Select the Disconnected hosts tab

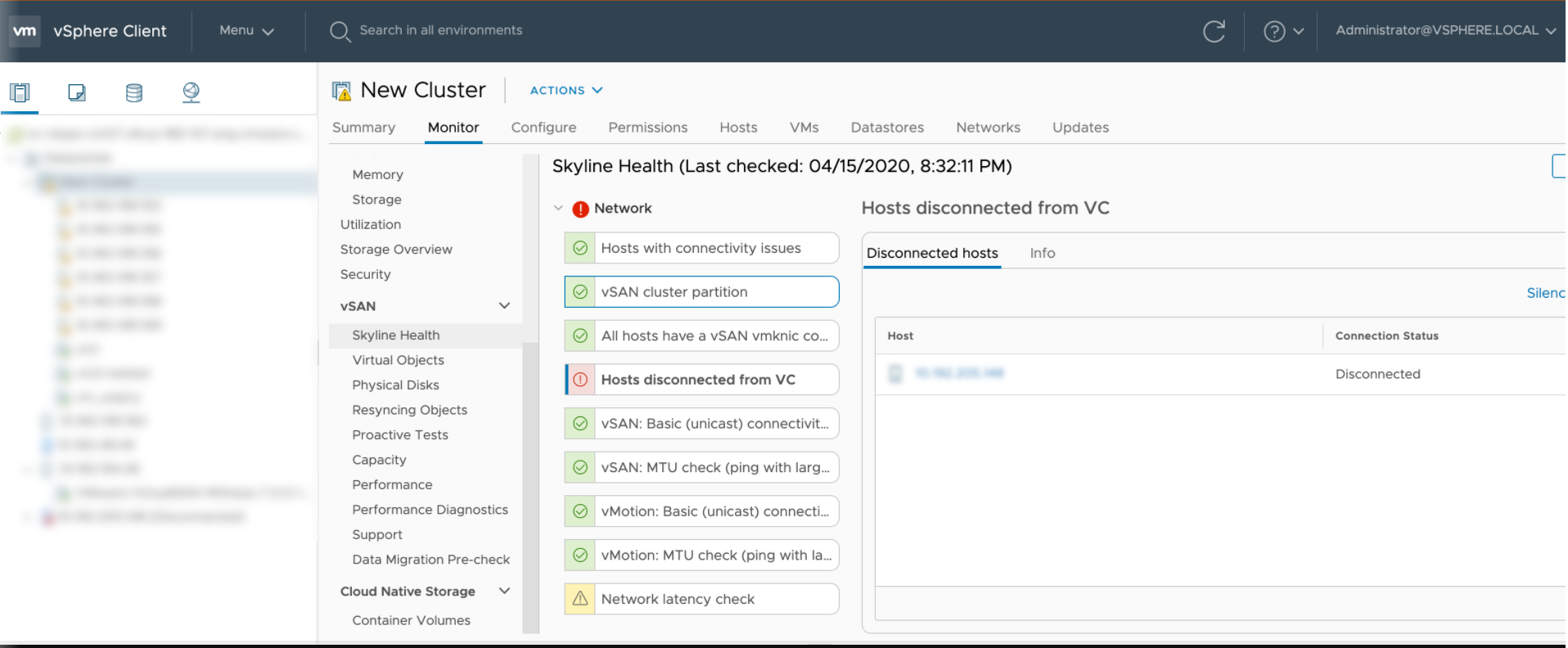[932, 254]
